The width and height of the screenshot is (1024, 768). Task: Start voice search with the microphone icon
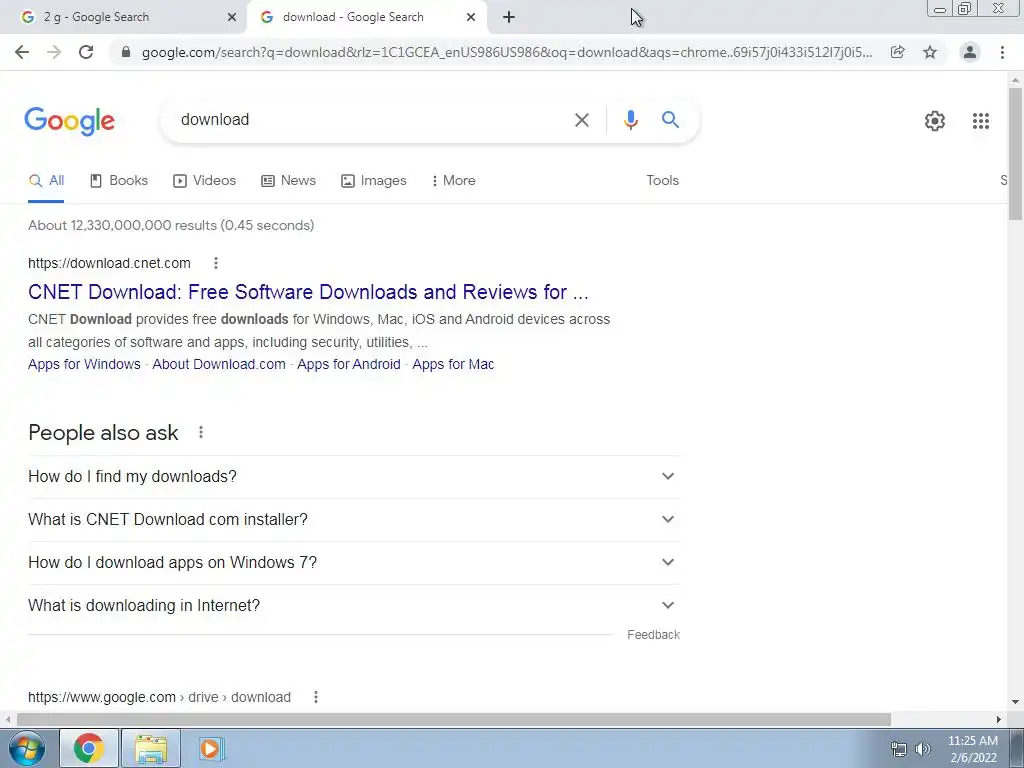630,120
